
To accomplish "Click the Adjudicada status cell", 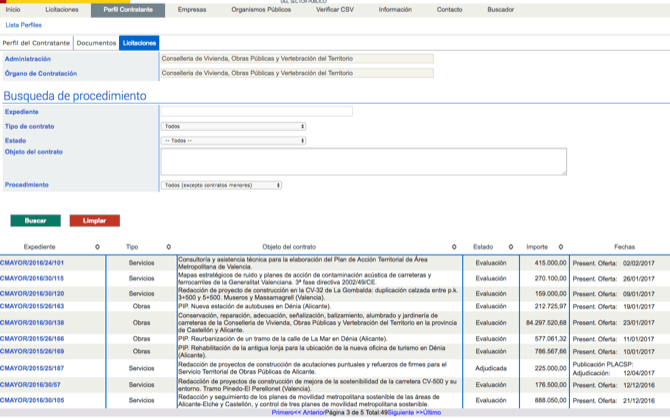I will pos(491,368).
